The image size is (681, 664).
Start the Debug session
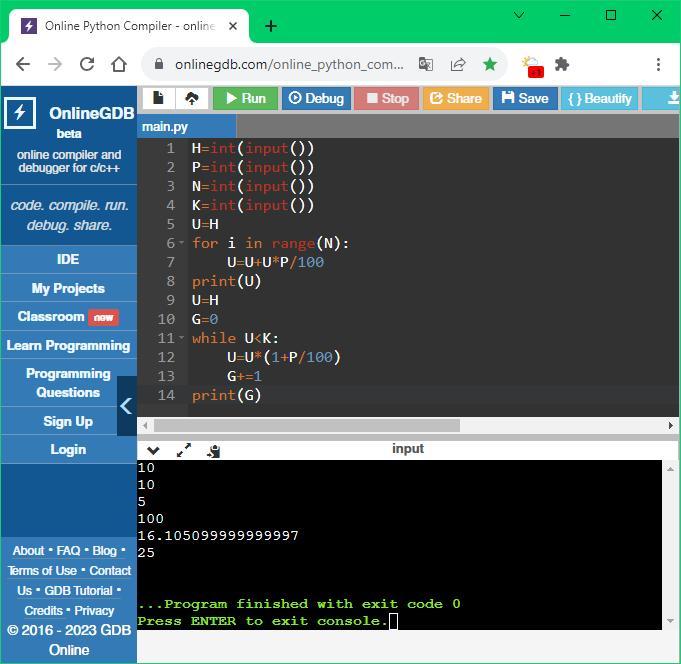click(x=315, y=98)
